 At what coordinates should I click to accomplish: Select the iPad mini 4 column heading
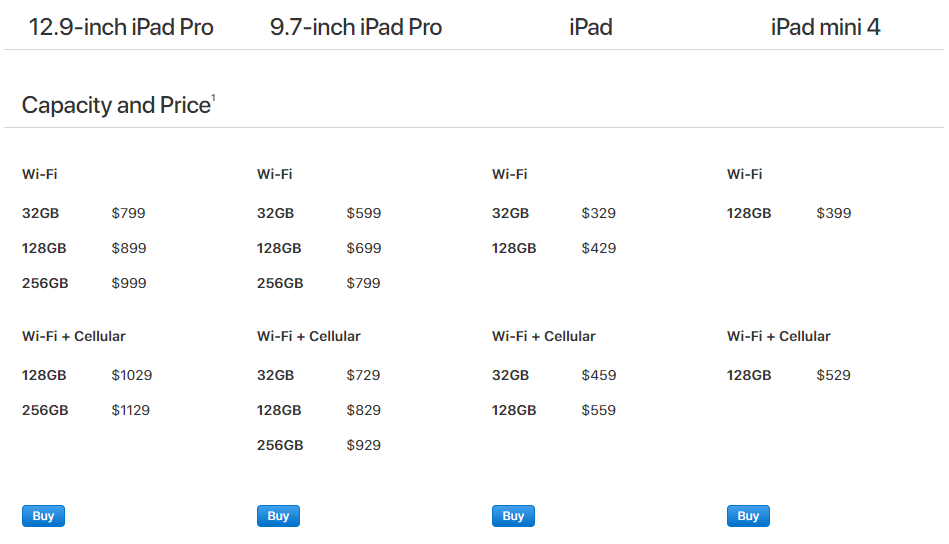coord(826,27)
